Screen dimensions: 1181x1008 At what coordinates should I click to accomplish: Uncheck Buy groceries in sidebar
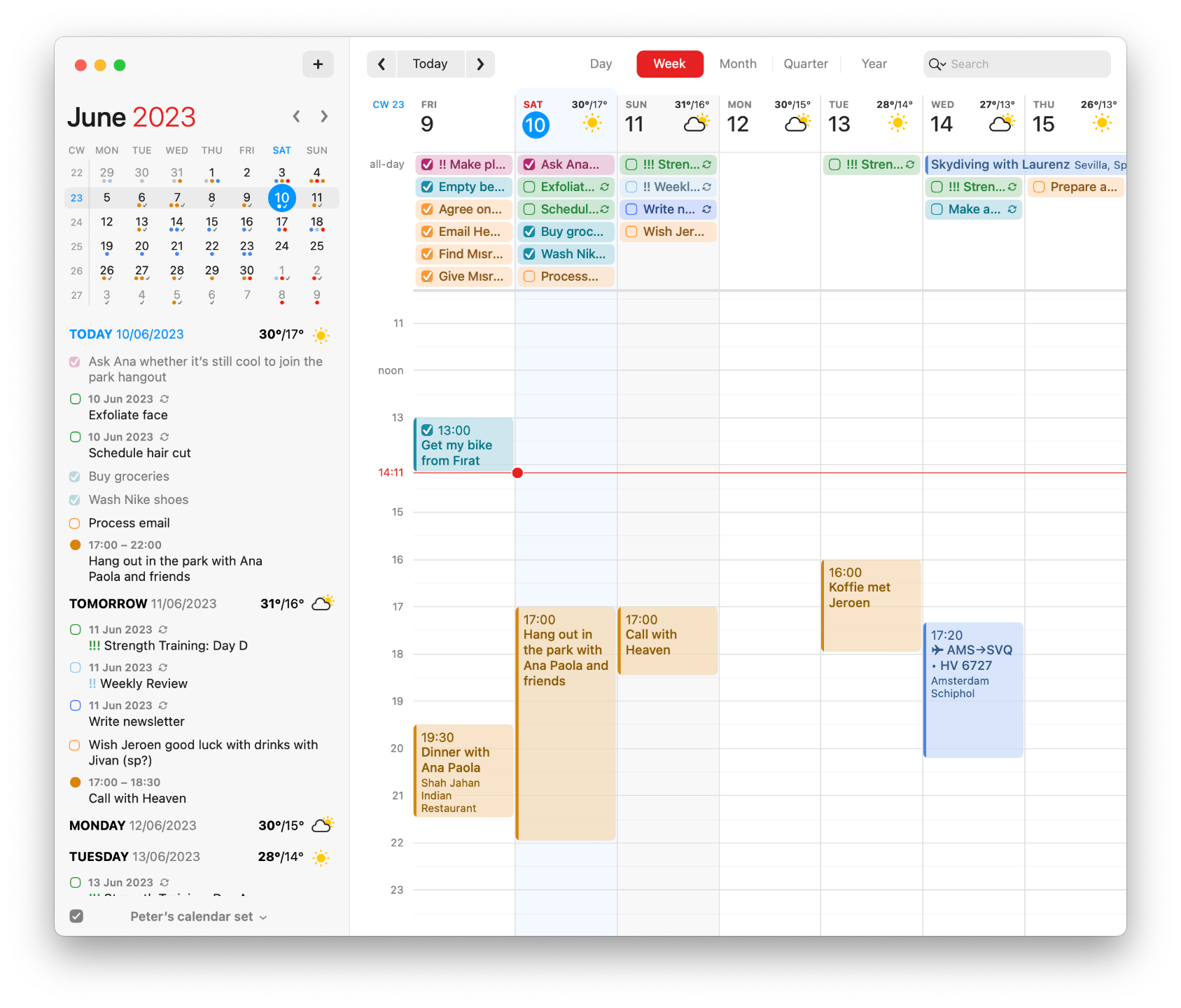75,477
